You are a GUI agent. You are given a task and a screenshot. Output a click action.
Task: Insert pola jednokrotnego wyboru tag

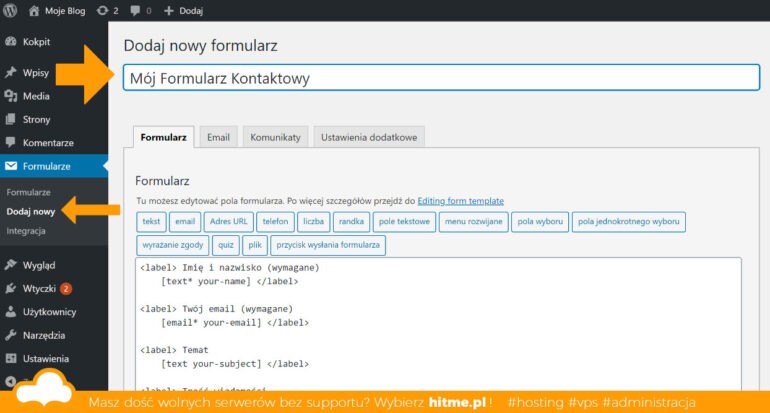[629, 221]
